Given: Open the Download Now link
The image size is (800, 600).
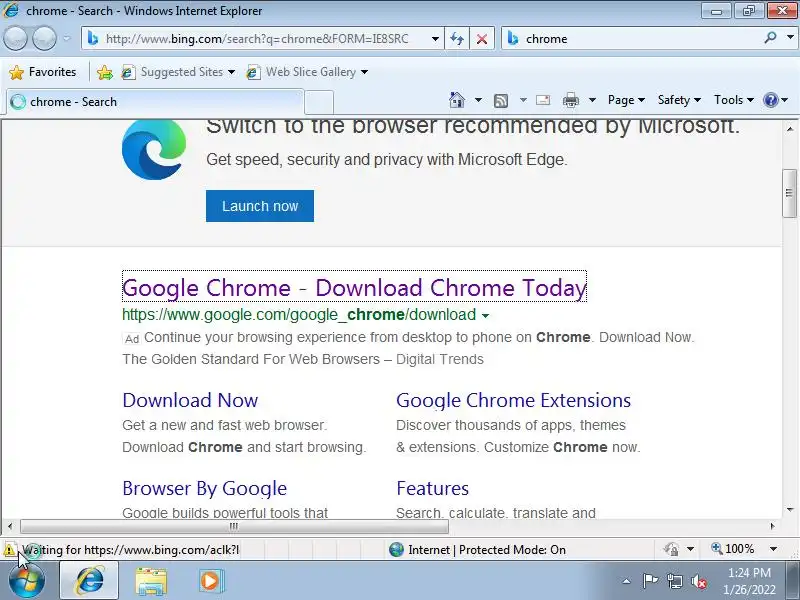Looking at the screenshot, I should [x=190, y=401].
